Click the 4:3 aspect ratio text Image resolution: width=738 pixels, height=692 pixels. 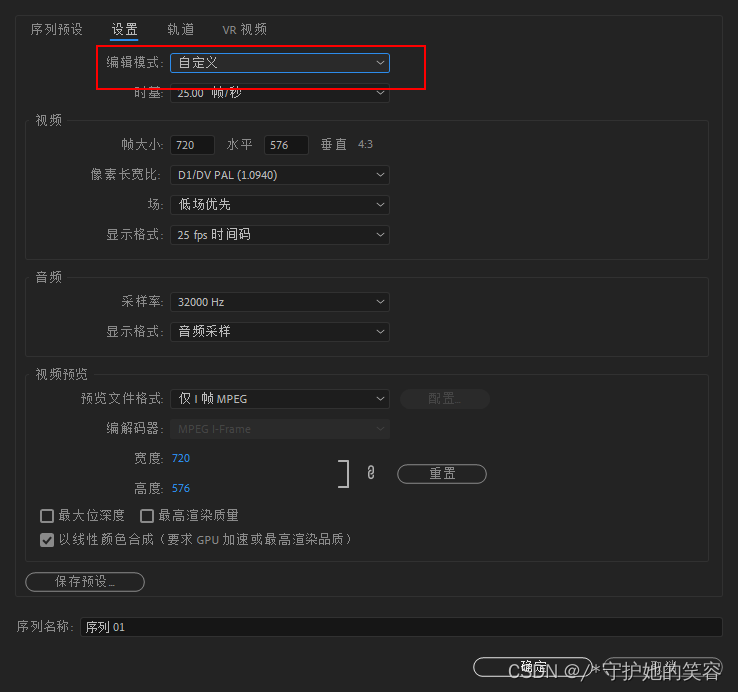[365, 145]
